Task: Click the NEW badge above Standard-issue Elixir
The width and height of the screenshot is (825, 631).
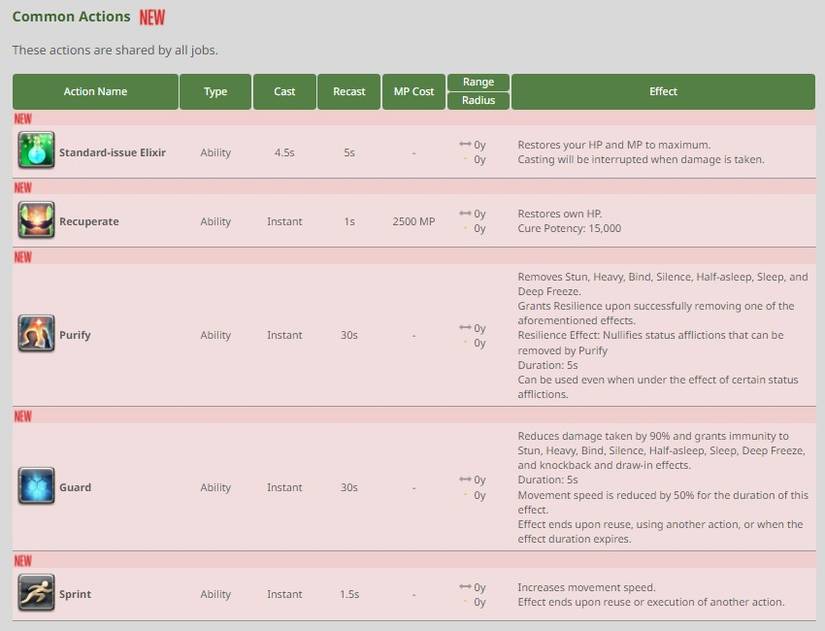Action: (21, 118)
